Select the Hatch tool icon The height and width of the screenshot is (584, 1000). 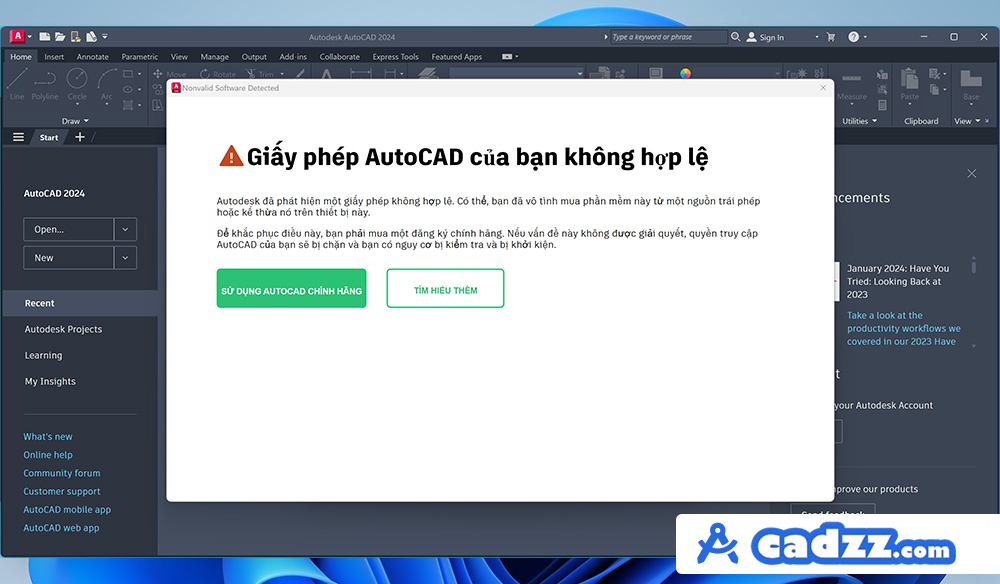(x=128, y=105)
